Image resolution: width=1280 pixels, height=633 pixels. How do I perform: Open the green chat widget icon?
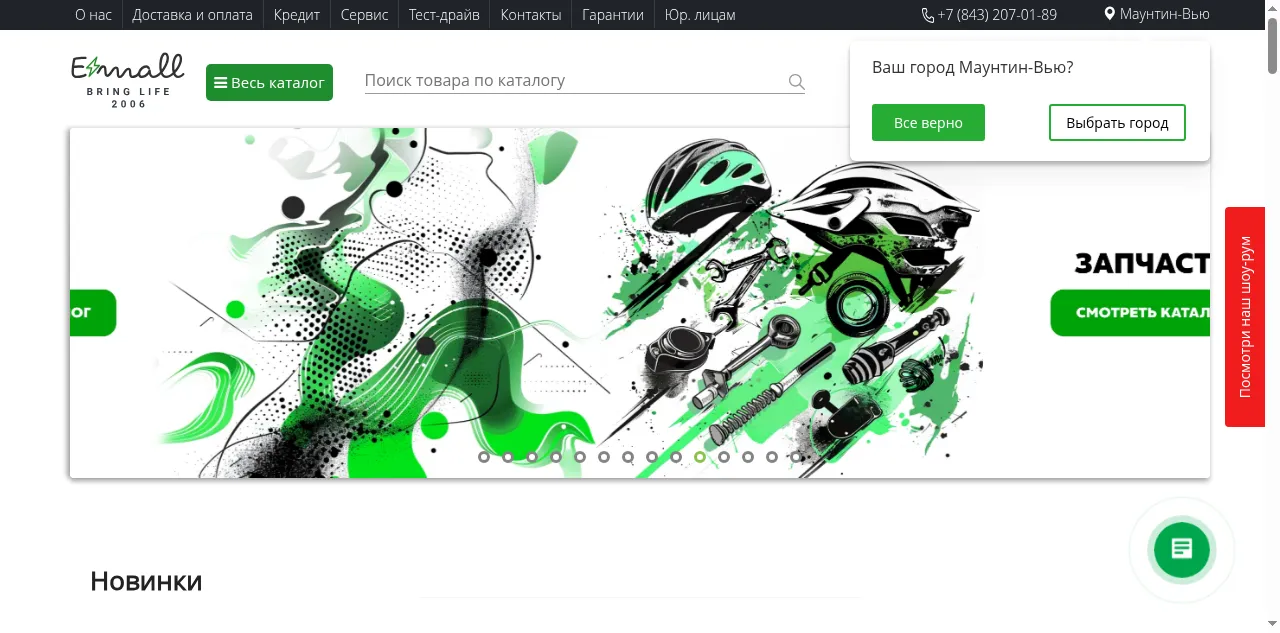pos(1182,549)
